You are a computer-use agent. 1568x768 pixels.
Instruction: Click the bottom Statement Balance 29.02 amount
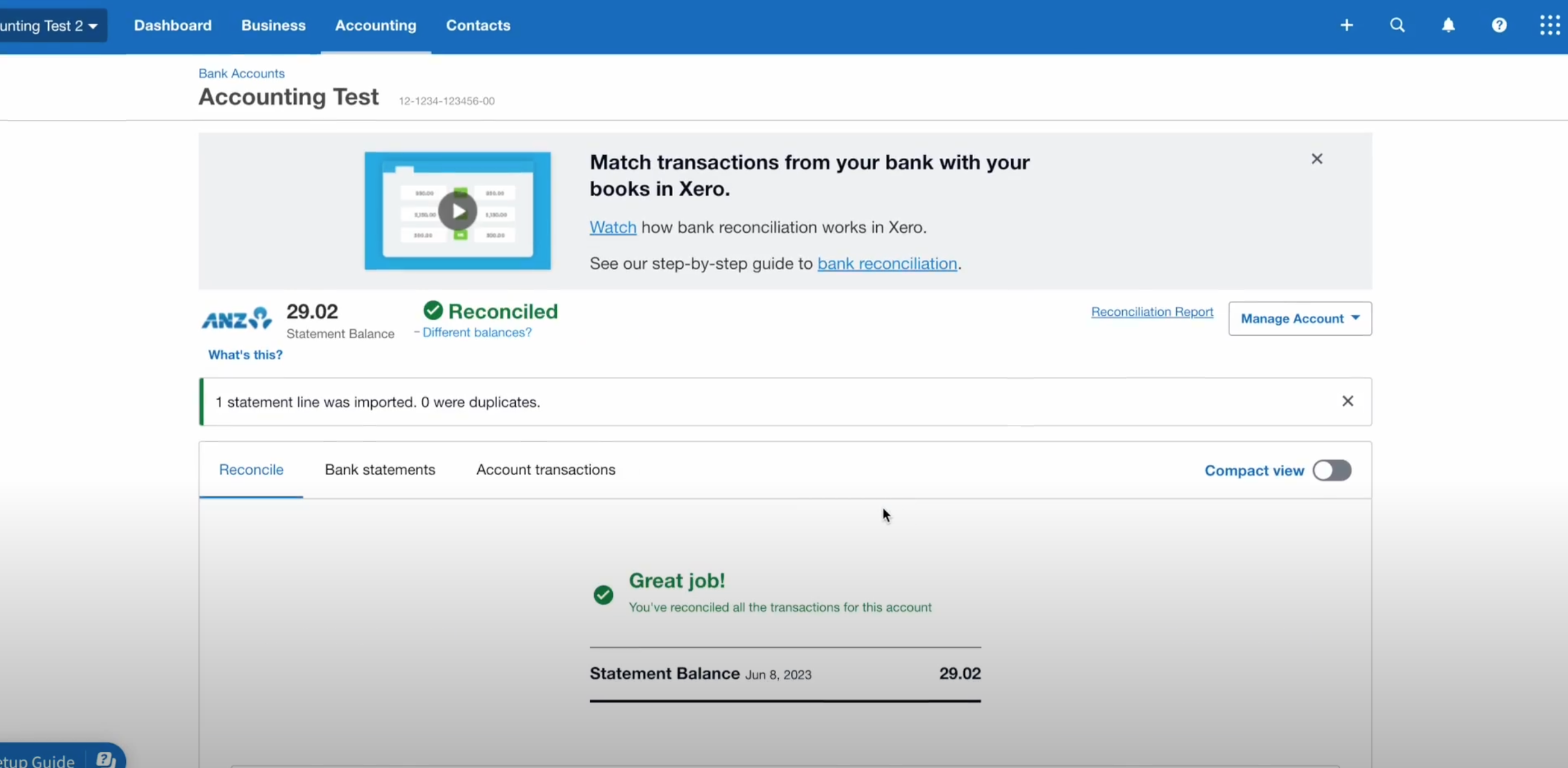pyautogui.click(x=959, y=673)
